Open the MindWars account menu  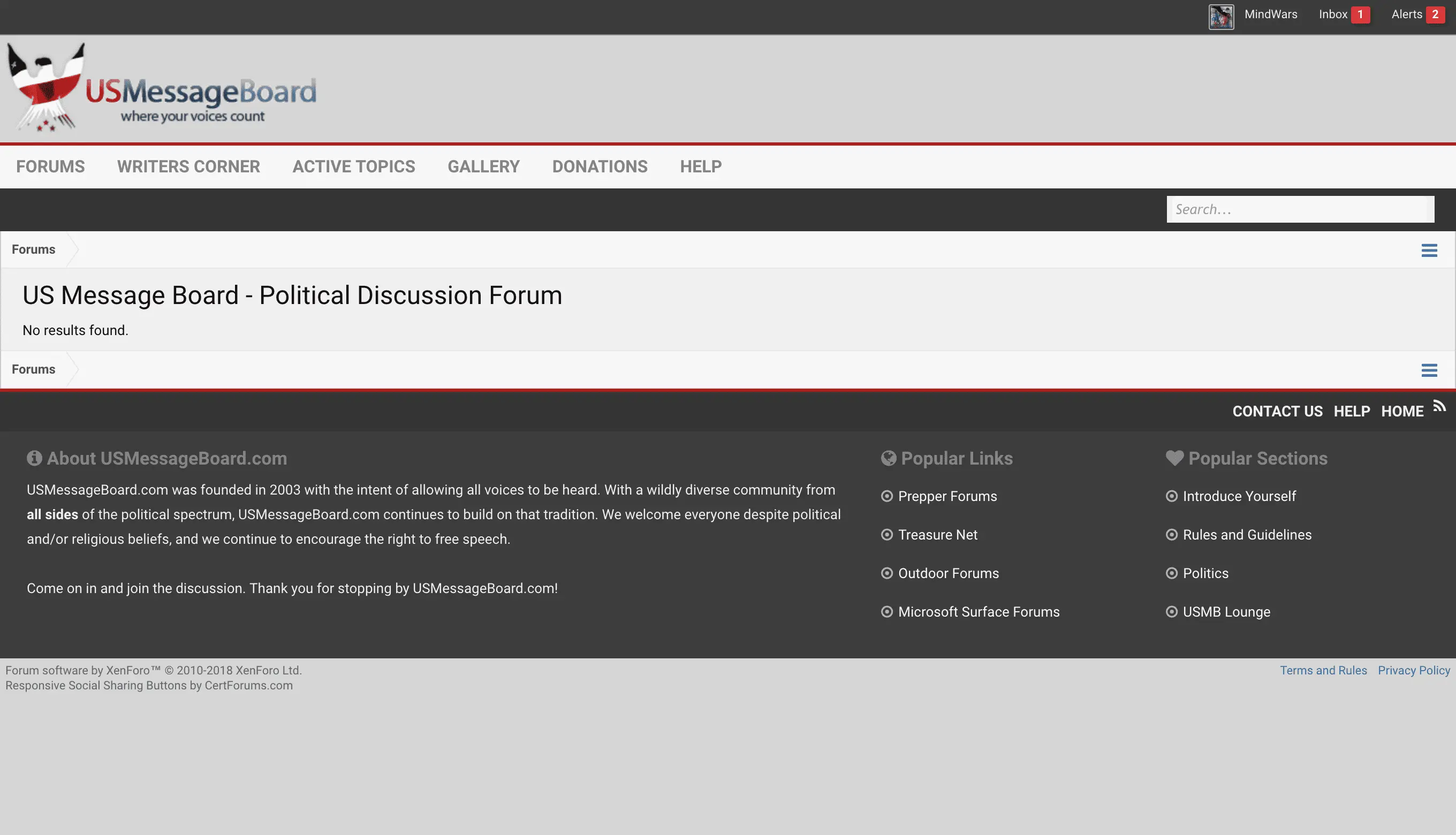coord(1270,14)
